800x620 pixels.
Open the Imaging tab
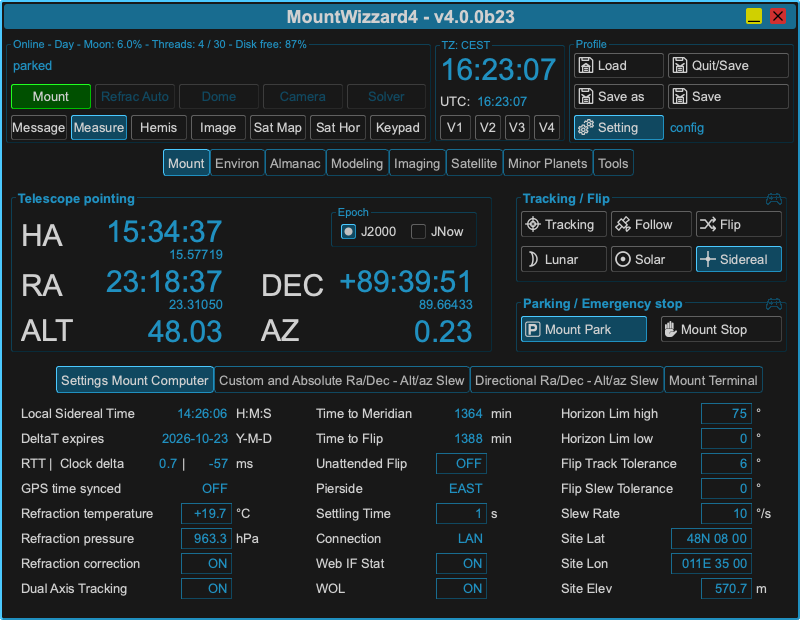point(417,163)
